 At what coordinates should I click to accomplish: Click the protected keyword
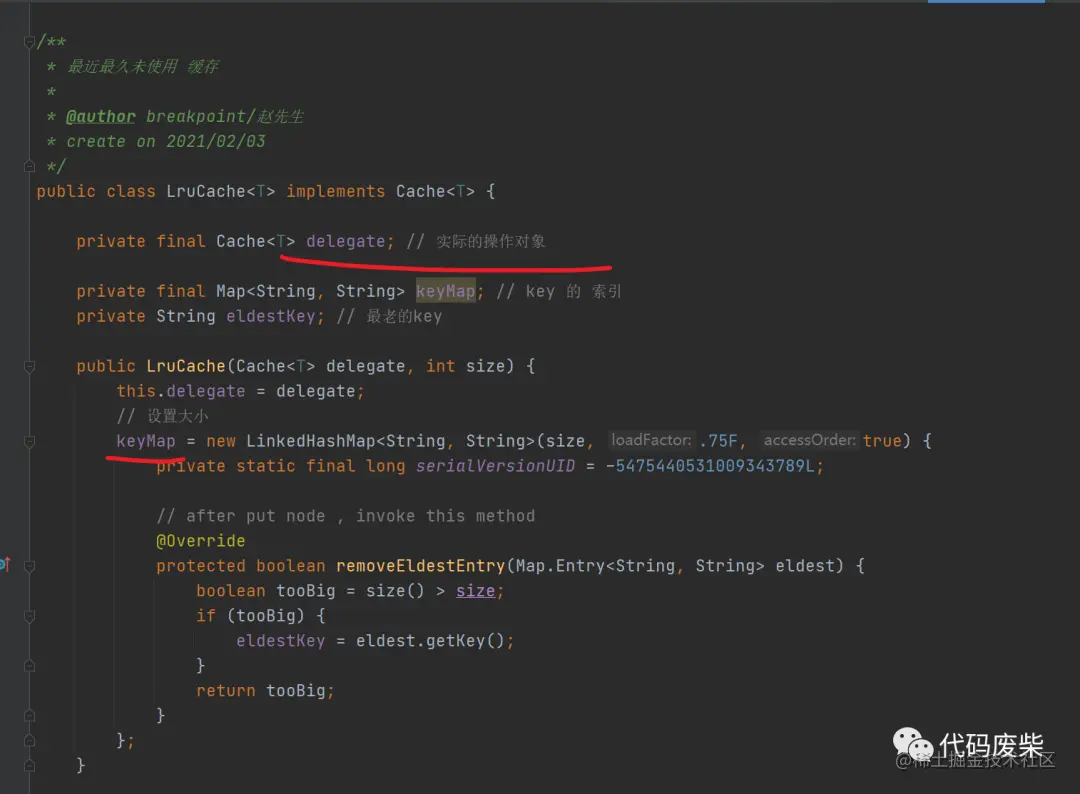[x=200, y=566]
